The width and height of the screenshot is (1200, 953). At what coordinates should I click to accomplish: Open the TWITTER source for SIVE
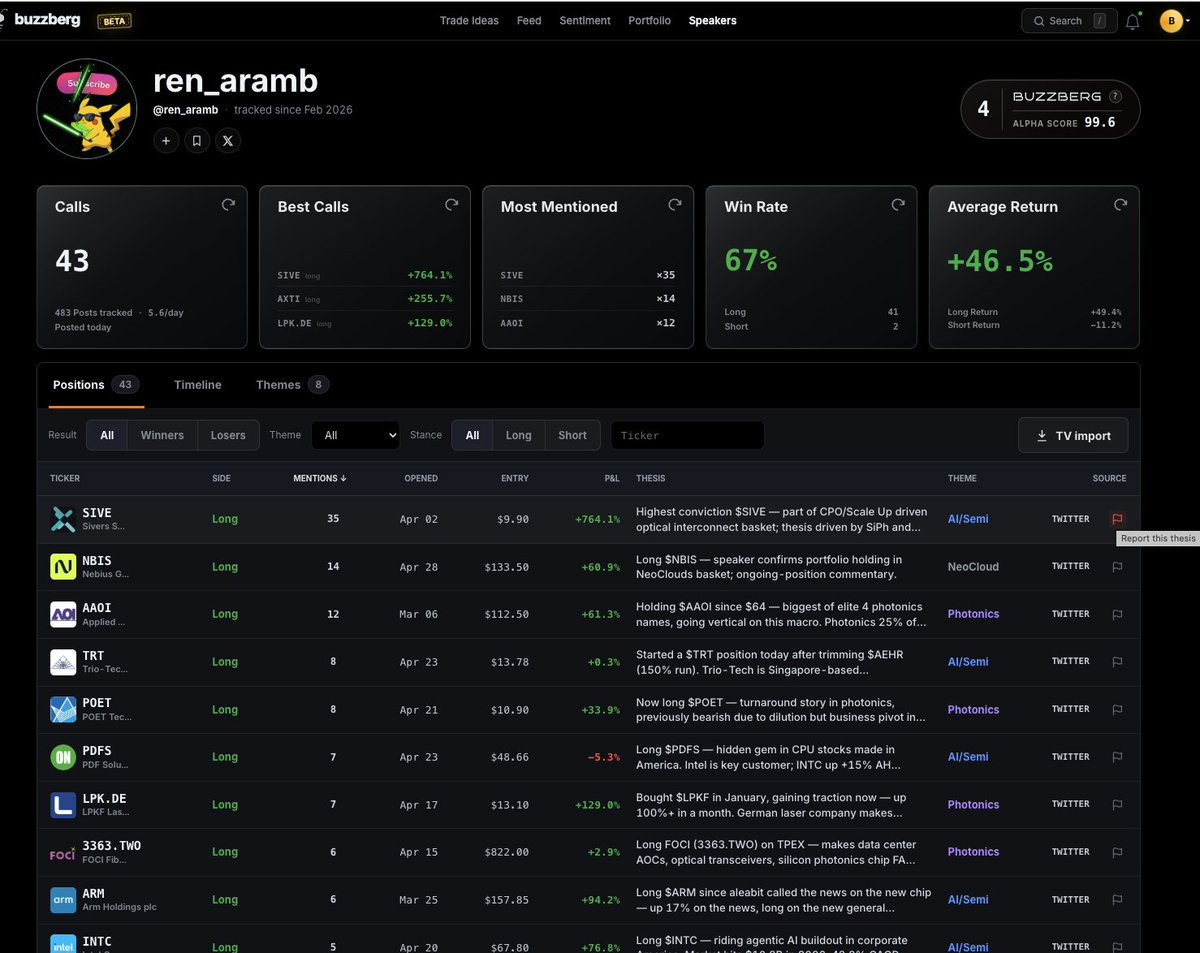[1070, 519]
